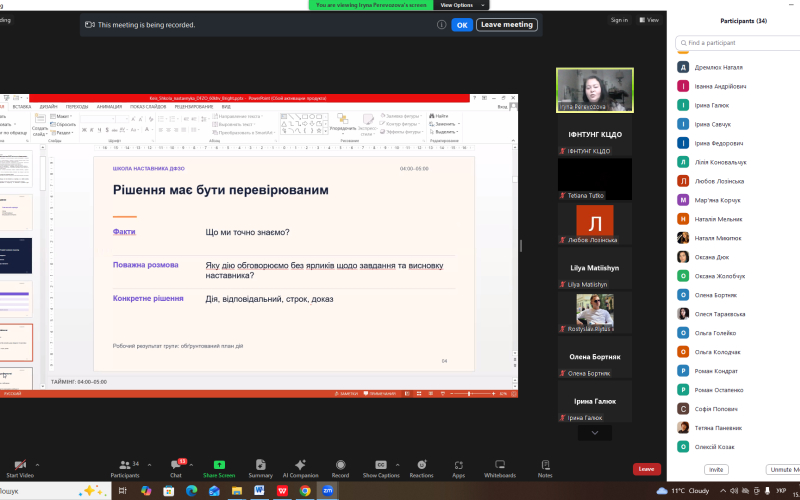Click the Zoom icon on the taskbar
Viewport: 800px width, 500px height.
(328, 491)
